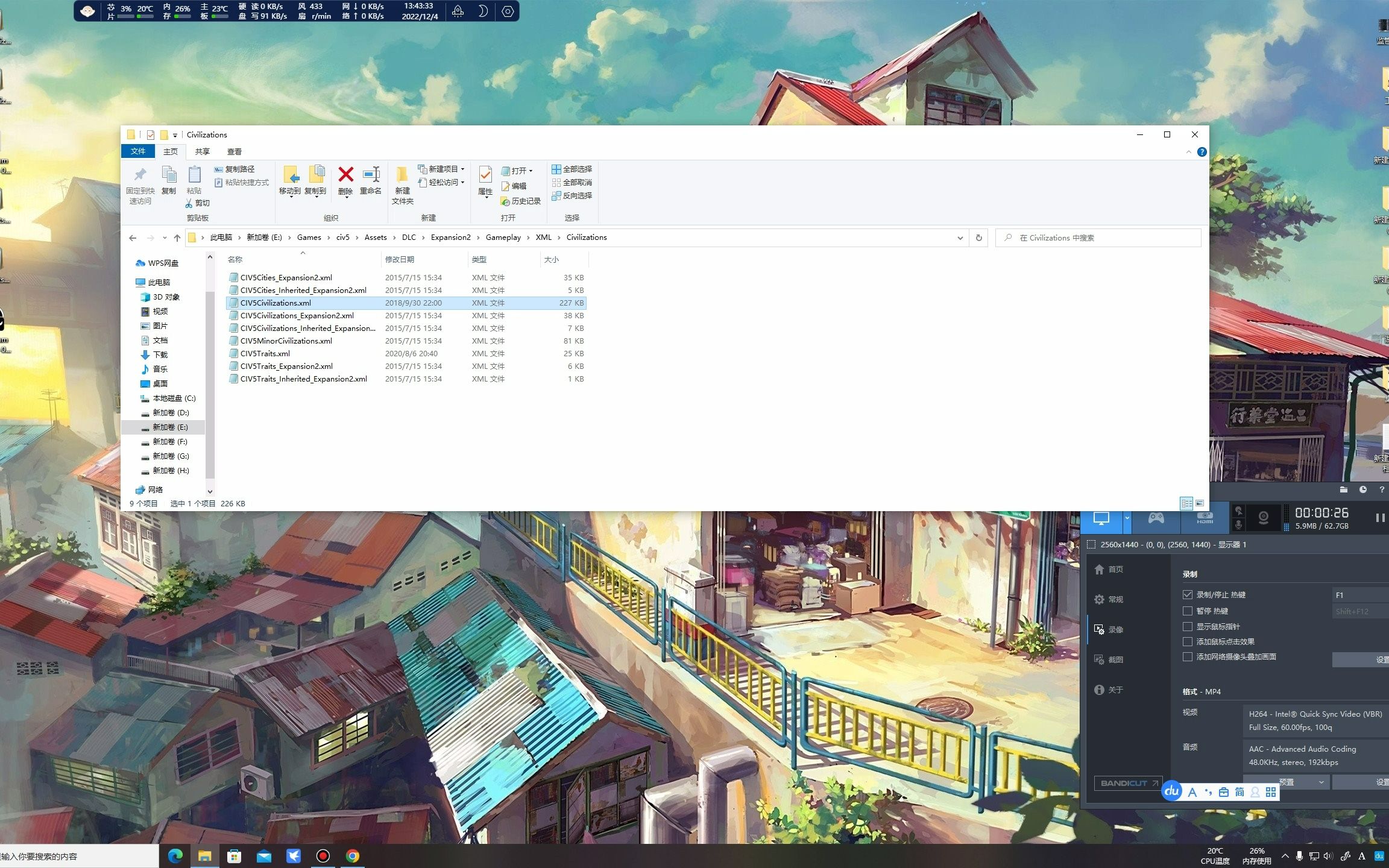The width and height of the screenshot is (1389, 868).
Task: Open the Bandicam Presets (预置) dropdown
Action: pyautogui.click(x=1286, y=782)
